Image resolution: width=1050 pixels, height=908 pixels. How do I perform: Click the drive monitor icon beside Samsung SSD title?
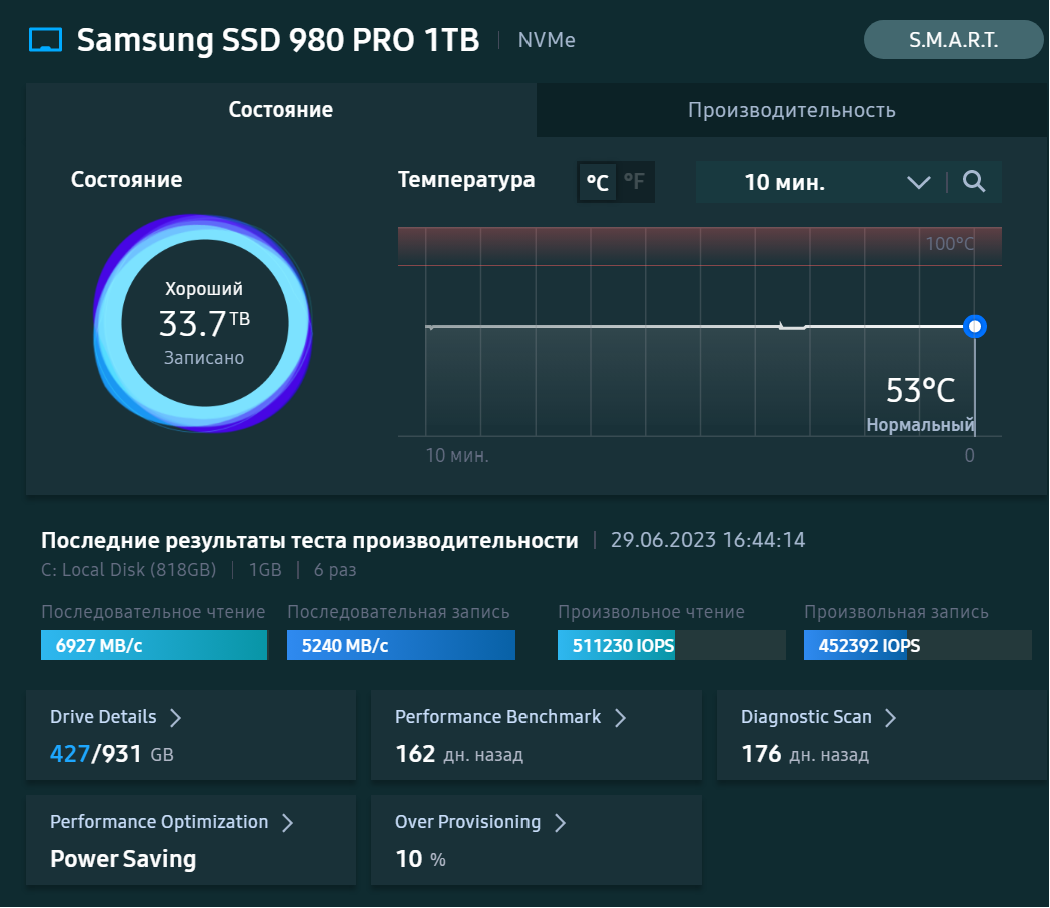45,41
